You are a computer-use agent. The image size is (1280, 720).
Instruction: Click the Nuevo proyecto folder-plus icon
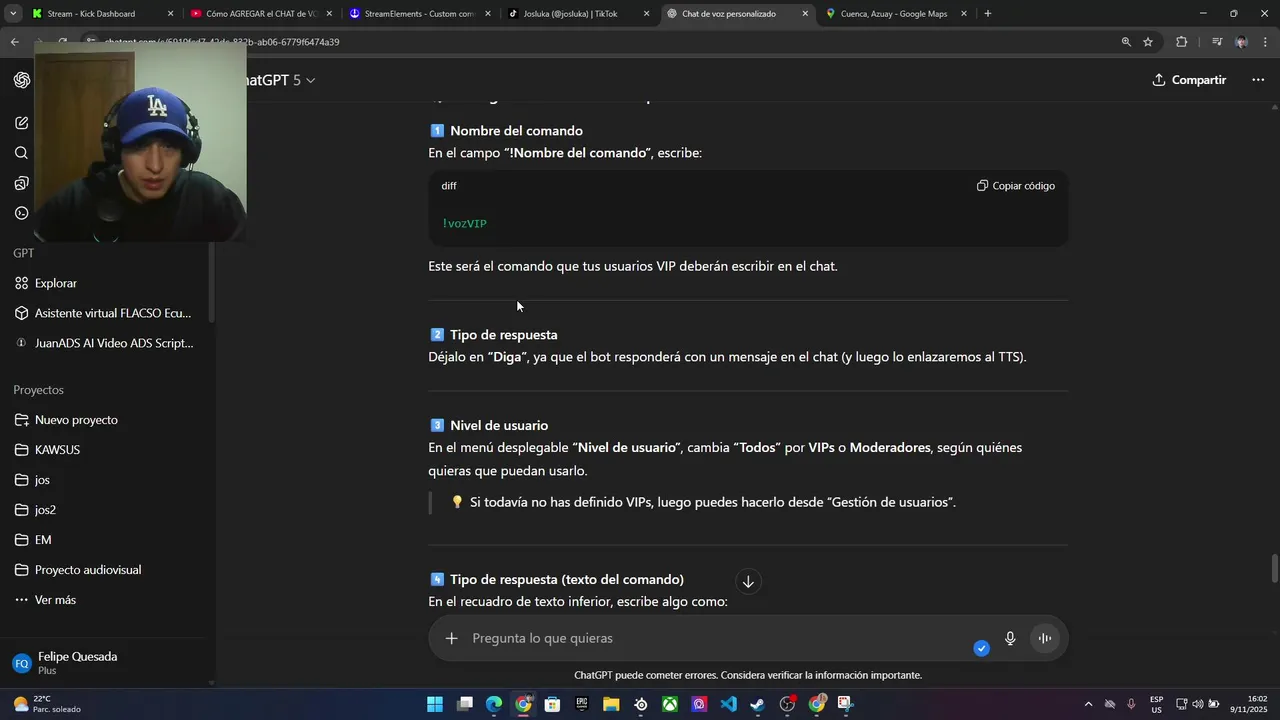point(22,420)
